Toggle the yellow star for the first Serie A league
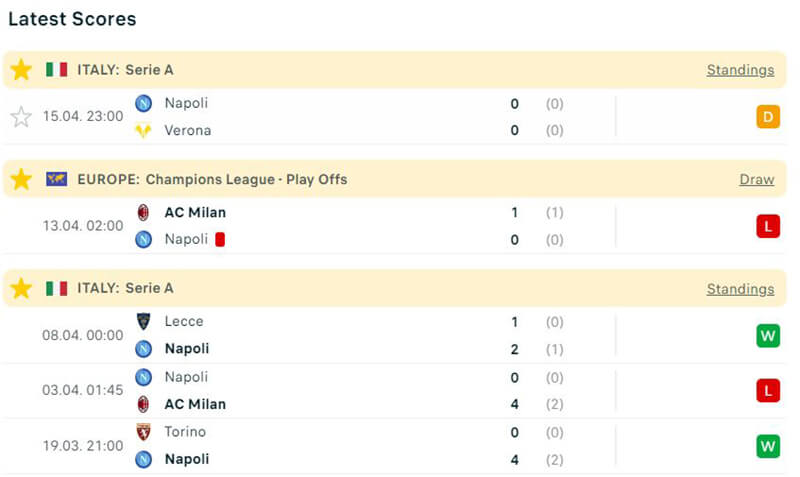 point(21,70)
